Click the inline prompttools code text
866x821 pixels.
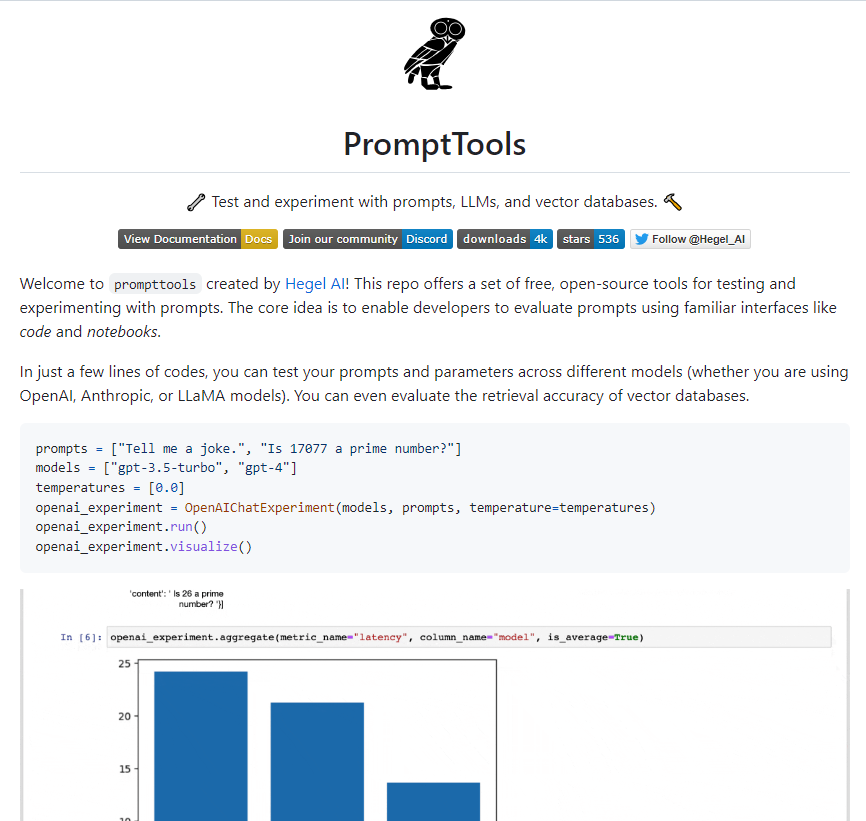[x=154, y=285]
